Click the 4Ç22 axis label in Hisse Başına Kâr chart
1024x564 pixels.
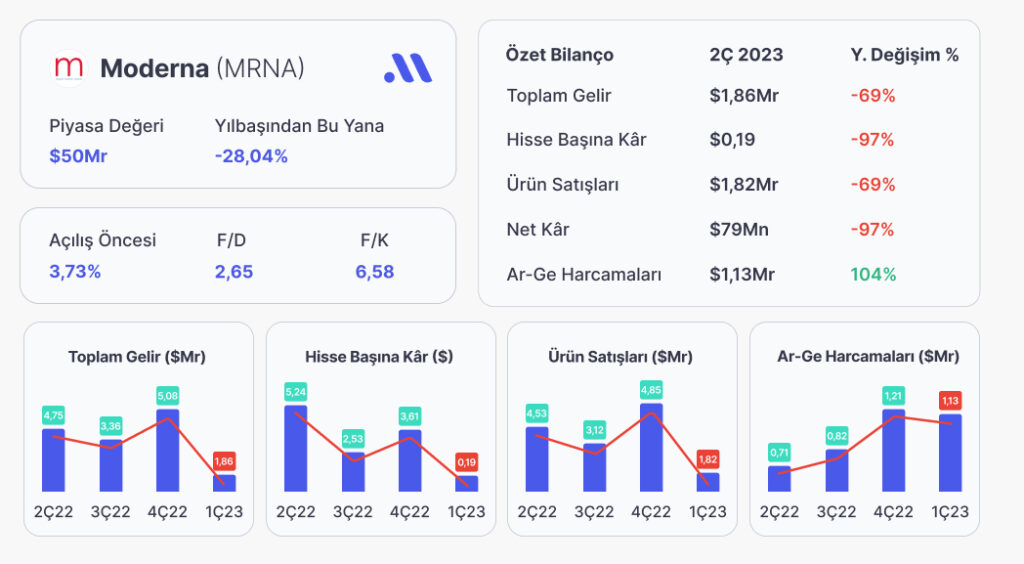pyautogui.click(x=409, y=512)
